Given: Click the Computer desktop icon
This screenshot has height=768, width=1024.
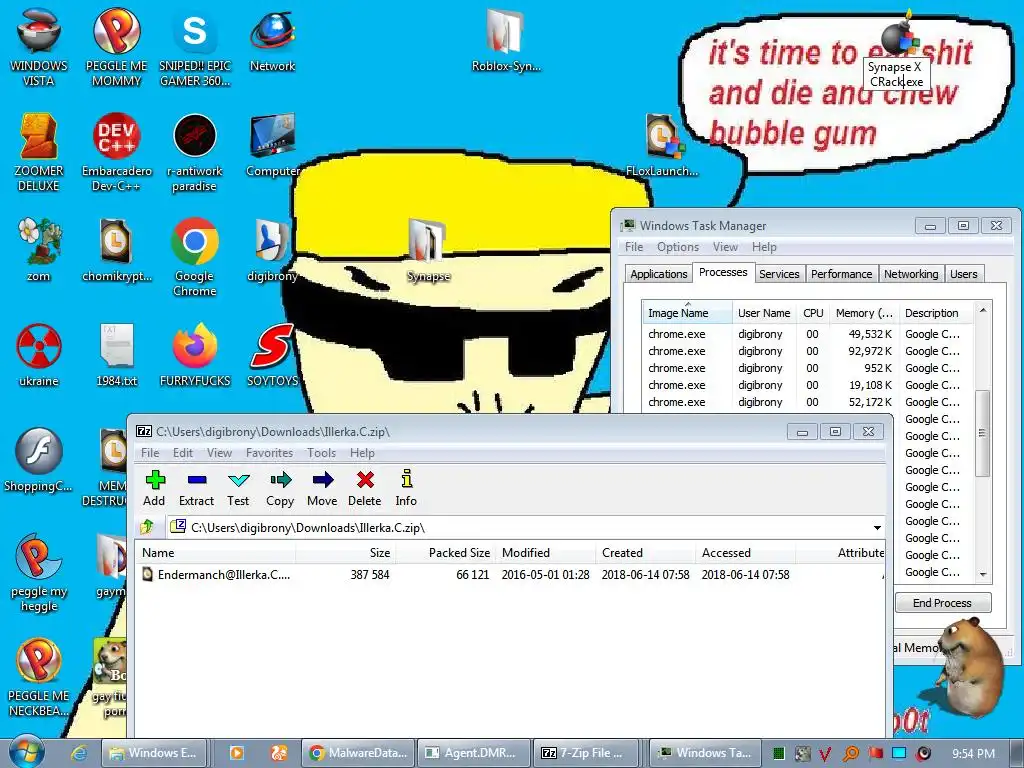Looking at the screenshot, I should [x=272, y=146].
